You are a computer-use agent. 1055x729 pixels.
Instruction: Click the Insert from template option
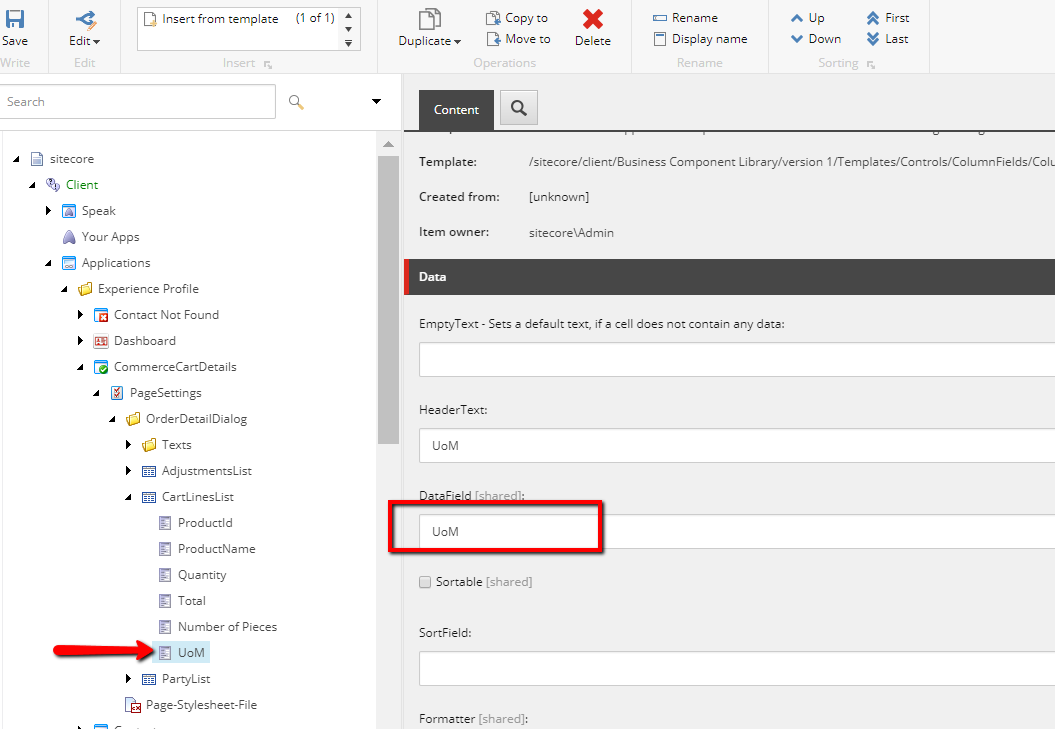pyautogui.click(x=220, y=19)
